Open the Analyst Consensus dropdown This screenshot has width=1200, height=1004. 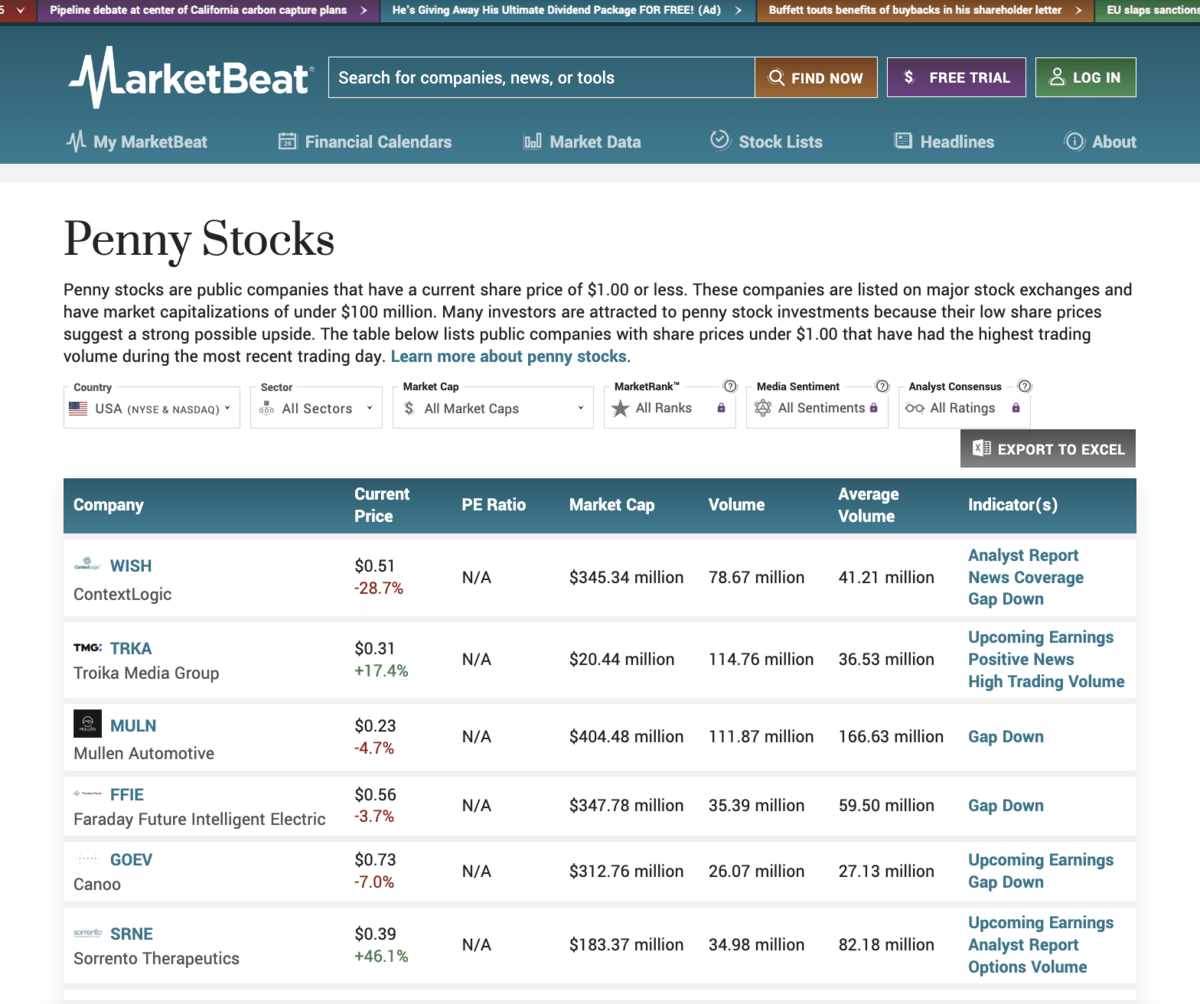(964, 408)
